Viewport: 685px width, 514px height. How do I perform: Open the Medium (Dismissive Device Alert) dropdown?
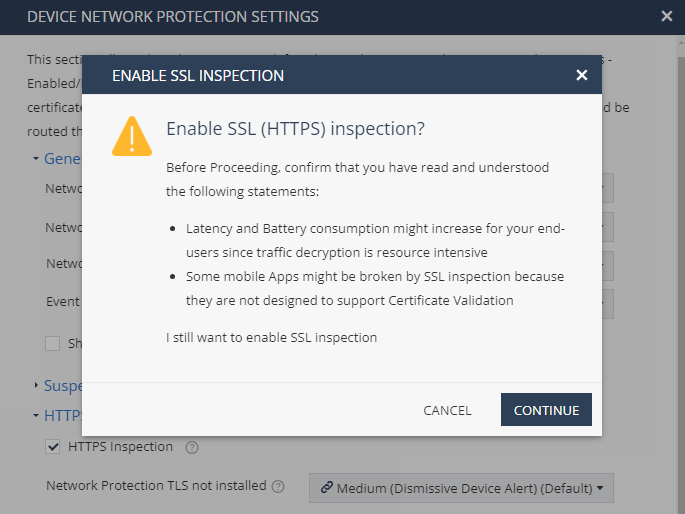click(x=461, y=488)
